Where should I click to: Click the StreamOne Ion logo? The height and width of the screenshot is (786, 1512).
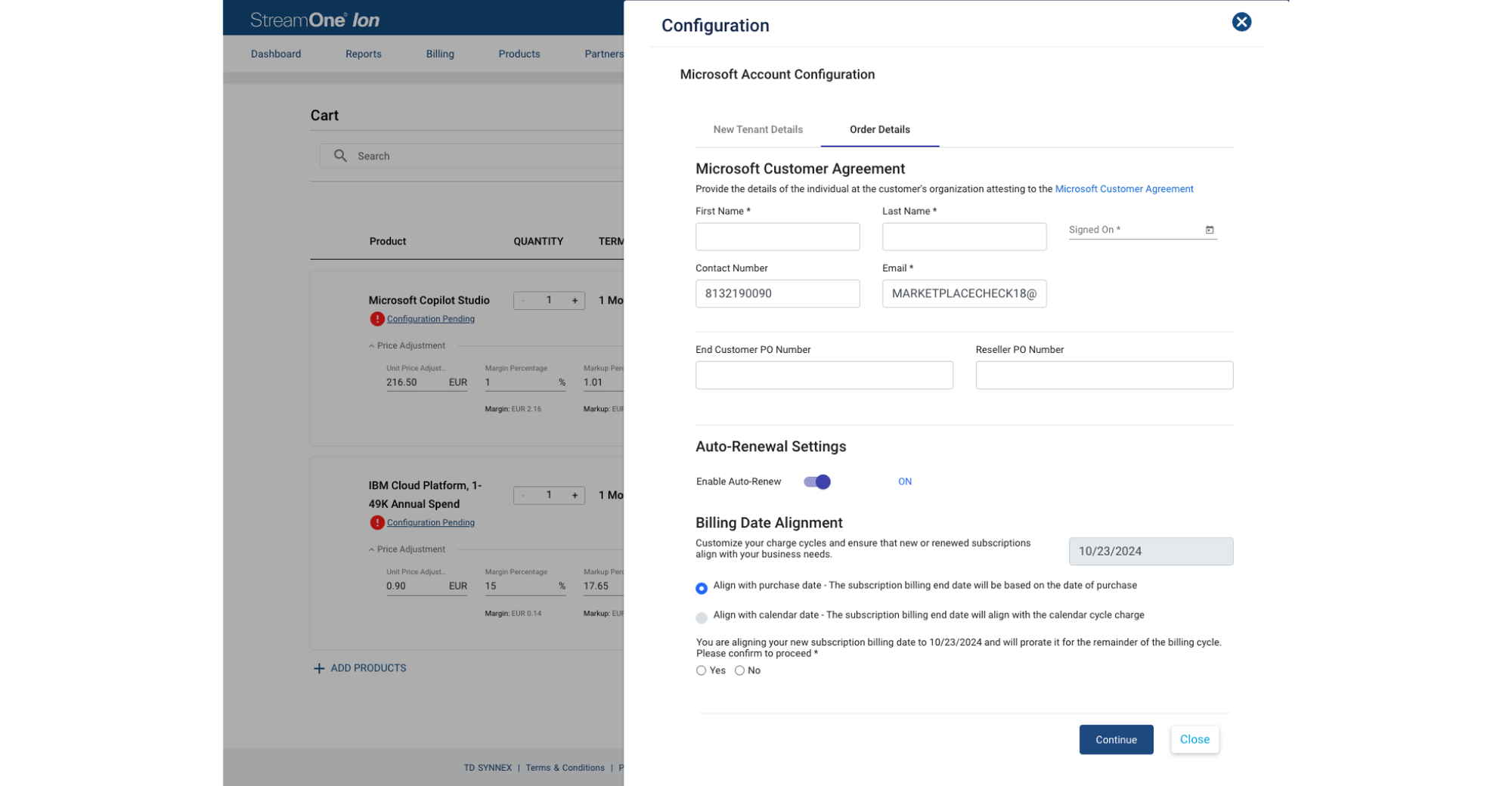[314, 20]
